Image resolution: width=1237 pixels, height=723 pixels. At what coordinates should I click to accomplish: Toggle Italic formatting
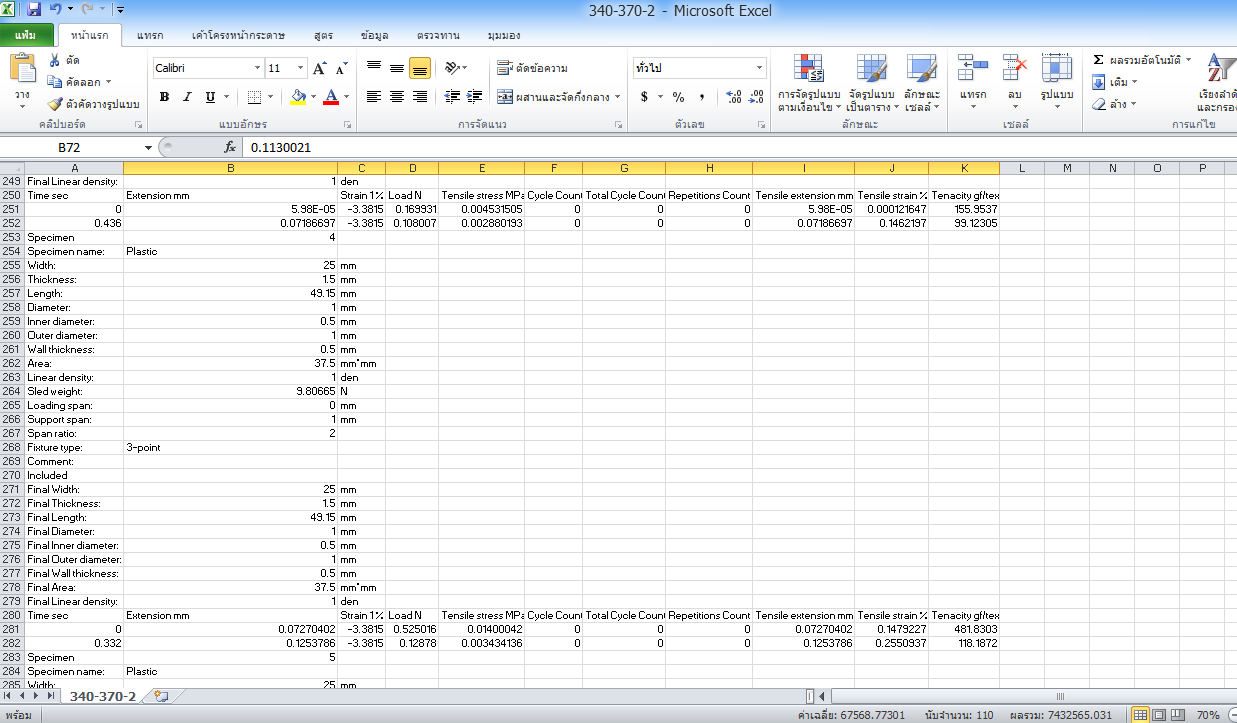(x=187, y=97)
